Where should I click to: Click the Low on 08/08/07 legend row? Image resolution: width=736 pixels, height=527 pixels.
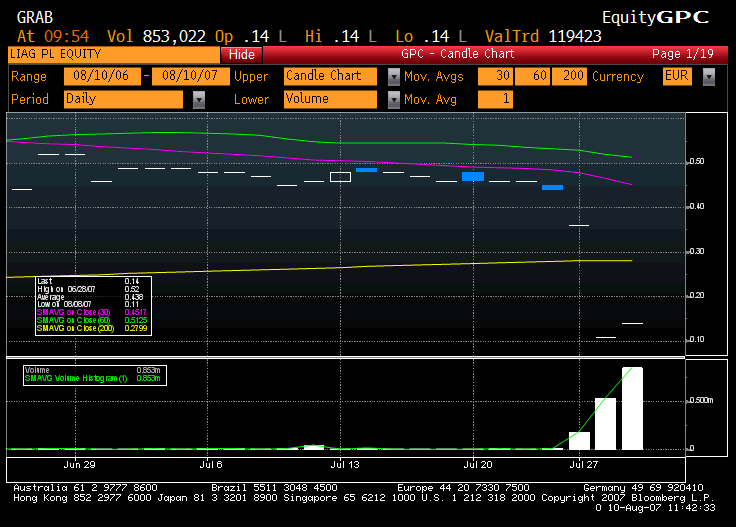click(x=88, y=304)
